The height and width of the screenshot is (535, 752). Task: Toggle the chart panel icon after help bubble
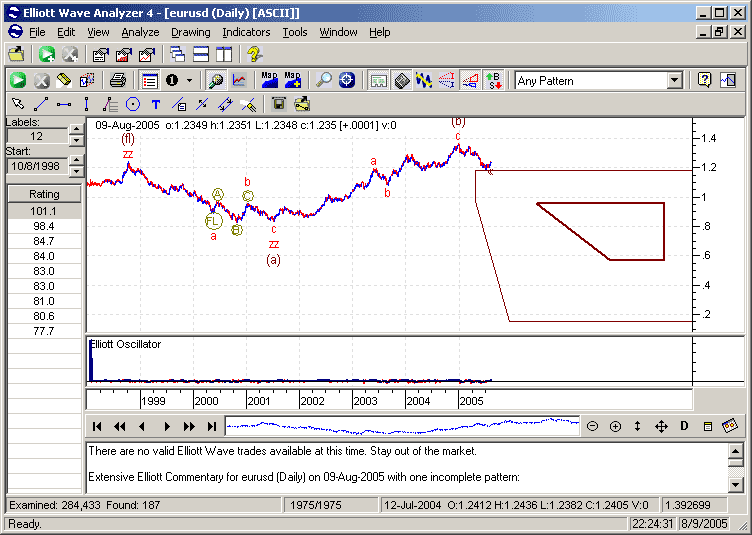coord(728,80)
